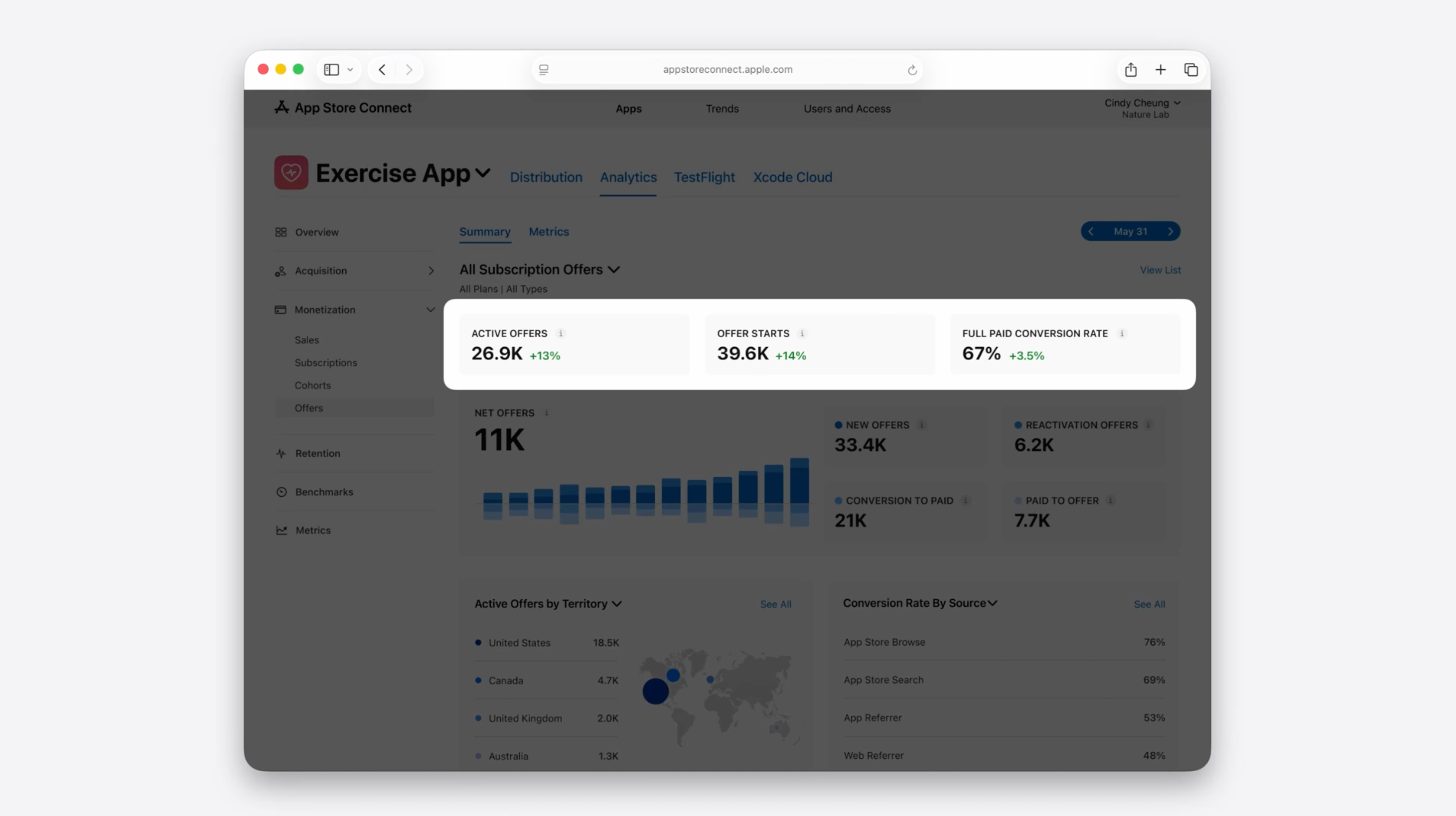The height and width of the screenshot is (816, 1456).
Task: Click info icon beside Full Paid Conversion Rate
Action: pos(1122,333)
